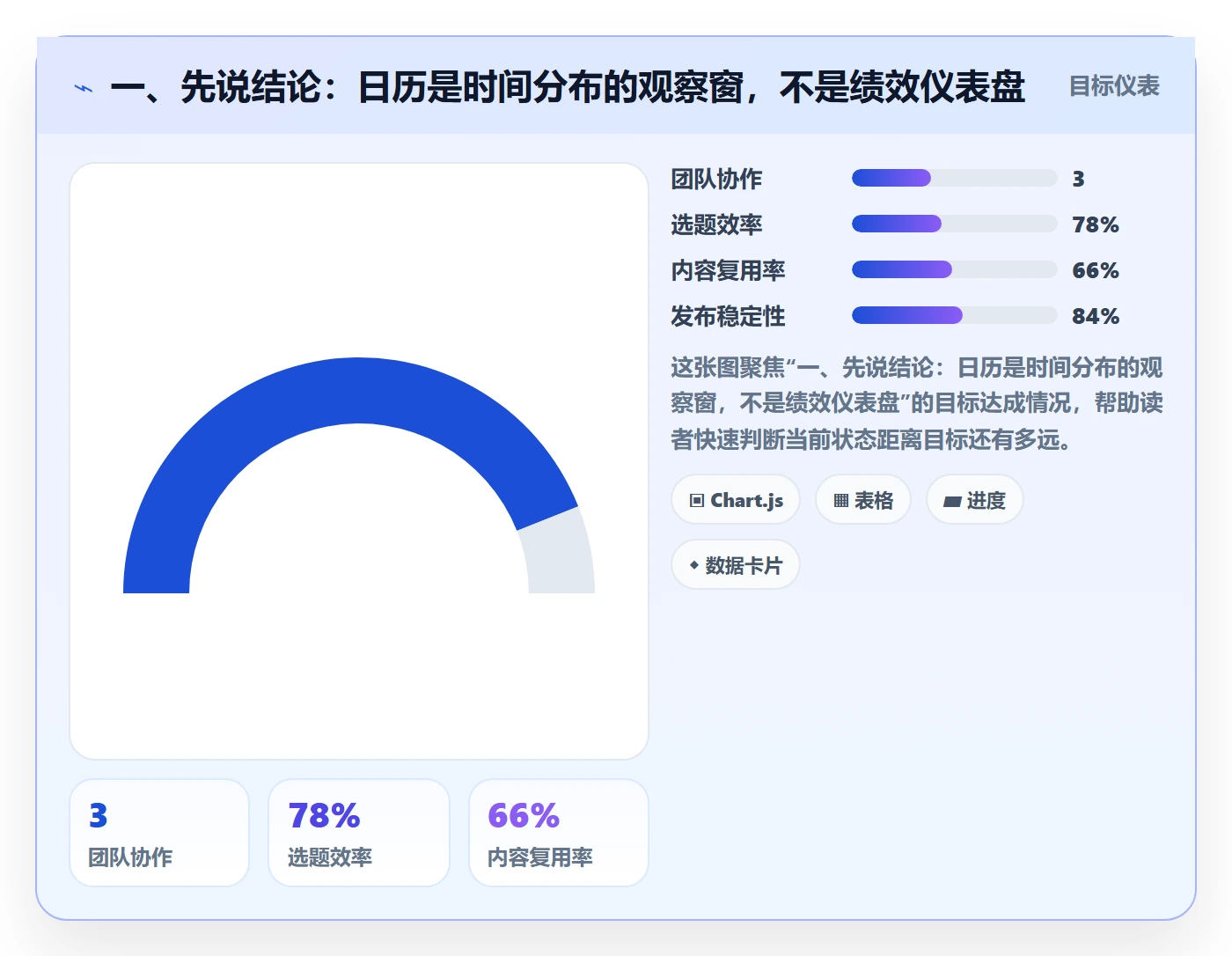This screenshot has height=956, width=1232.
Task: Click the grey remaining gauge segment
Action: tap(560, 555)
